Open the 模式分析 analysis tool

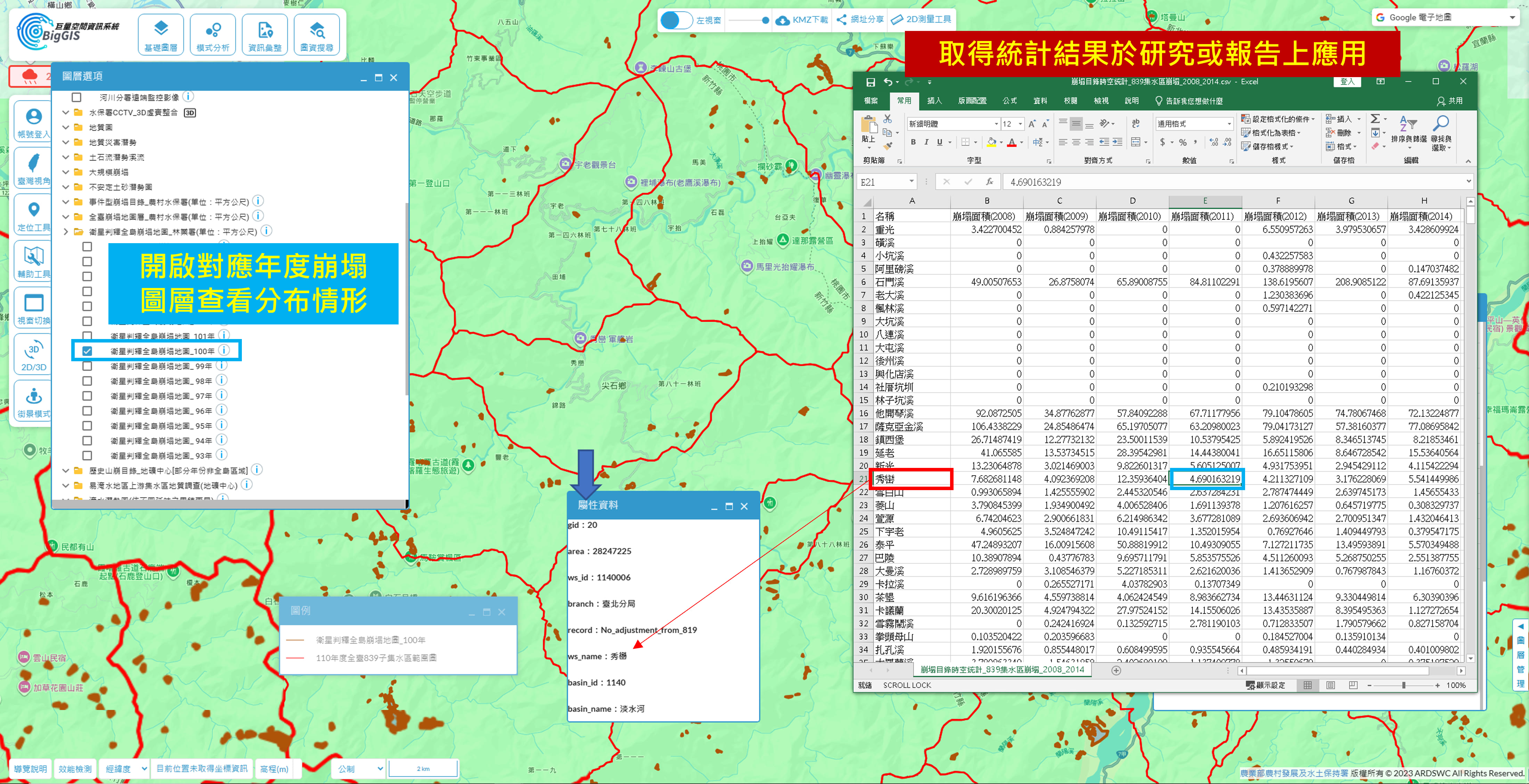[212, 35]
